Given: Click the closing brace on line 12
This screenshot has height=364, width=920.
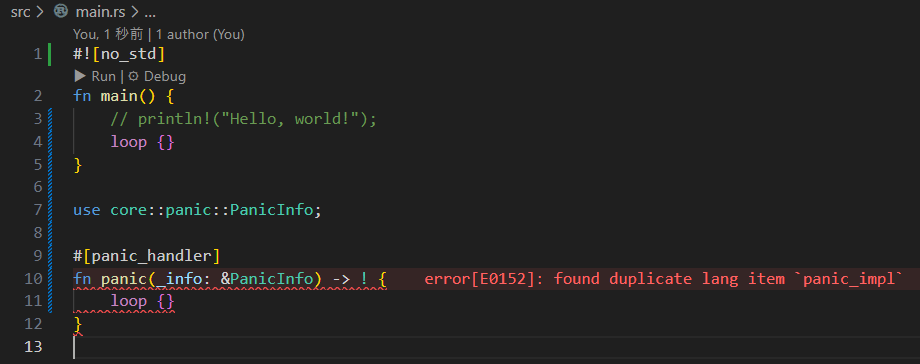Looking at the screenshot, I should click(x=78, y=324).
